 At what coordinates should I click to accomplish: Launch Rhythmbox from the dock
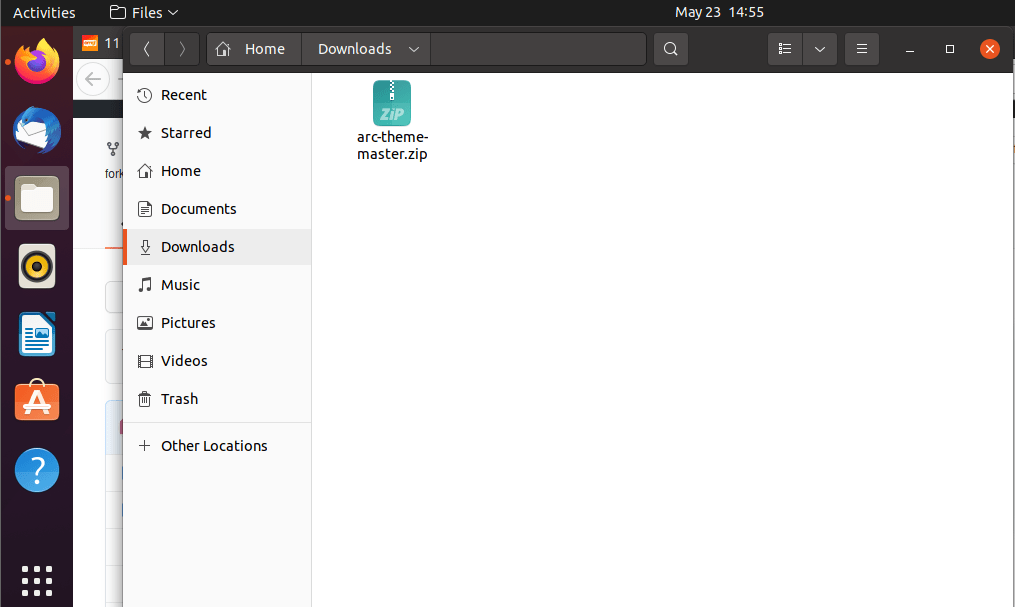(37, 266)
